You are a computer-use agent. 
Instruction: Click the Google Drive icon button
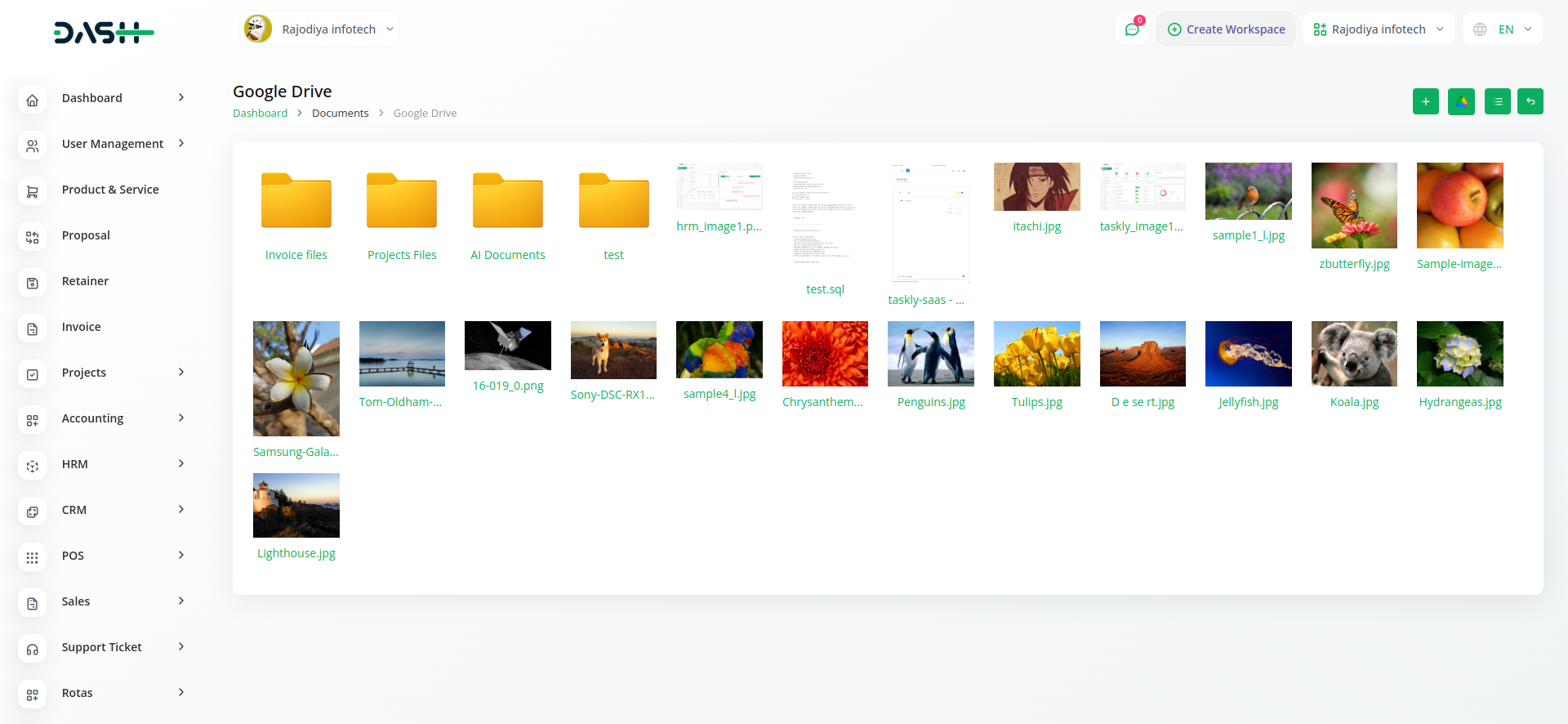(x=1461, y=101)
